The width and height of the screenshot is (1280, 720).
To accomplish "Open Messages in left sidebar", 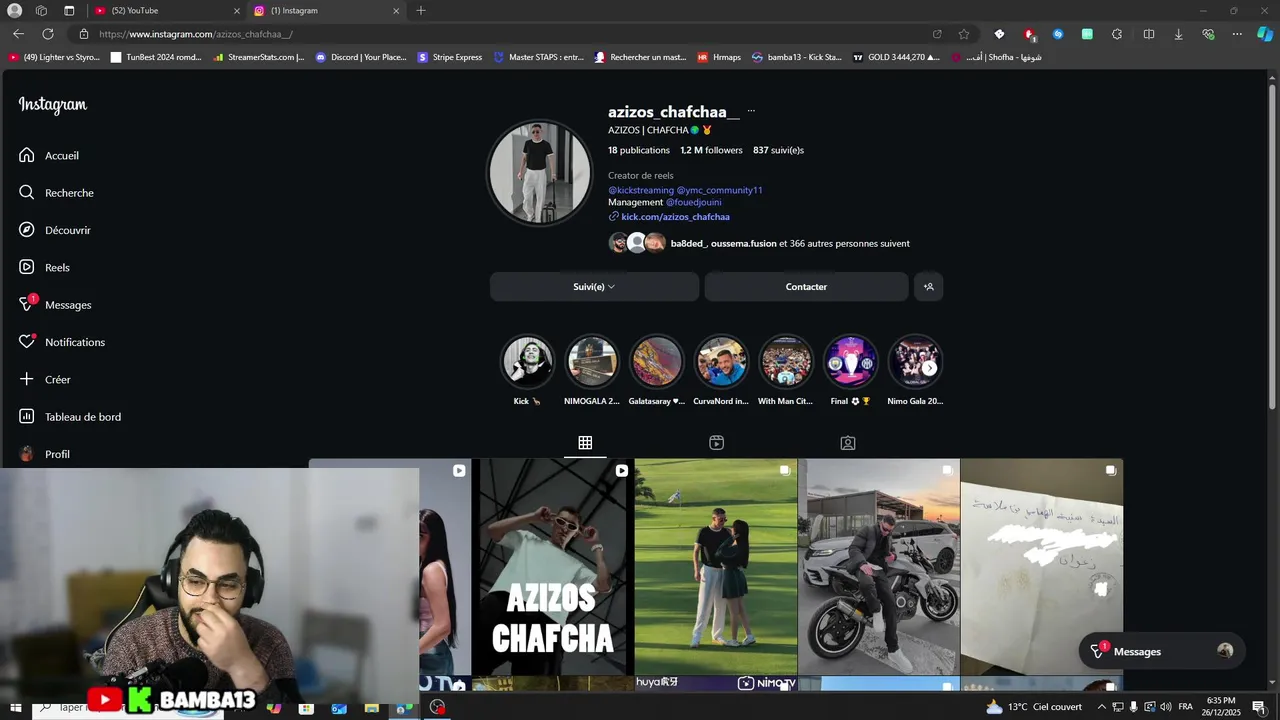I will (55, 304).
